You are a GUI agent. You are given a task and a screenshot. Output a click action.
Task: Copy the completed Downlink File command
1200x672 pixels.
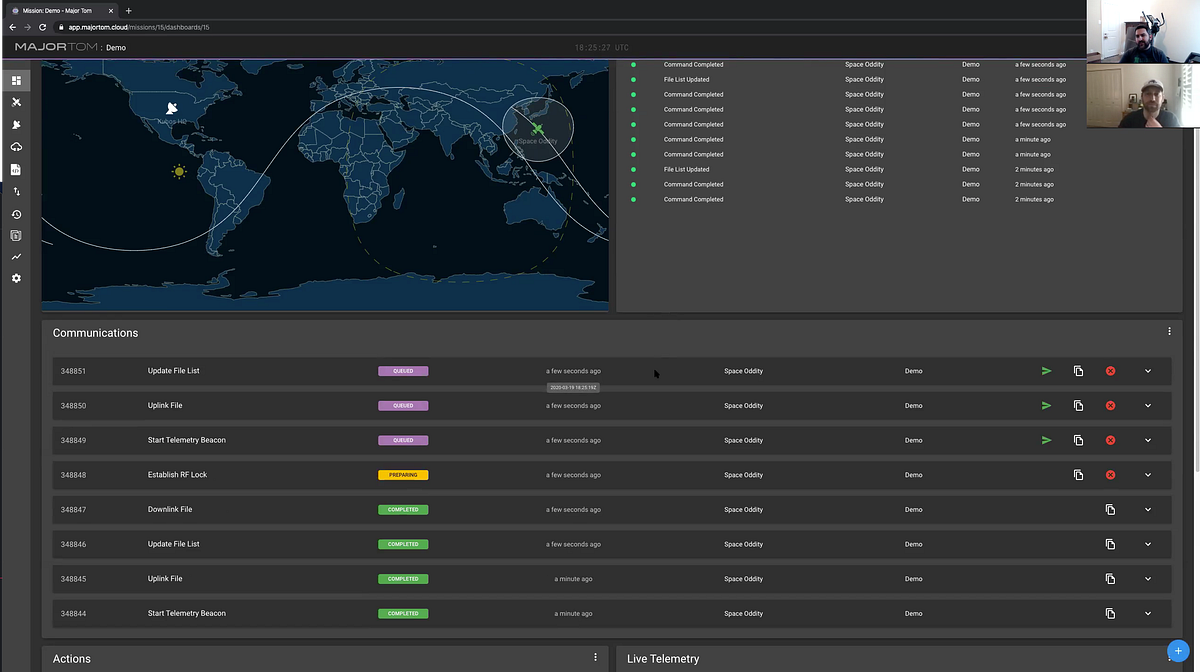1110,510
